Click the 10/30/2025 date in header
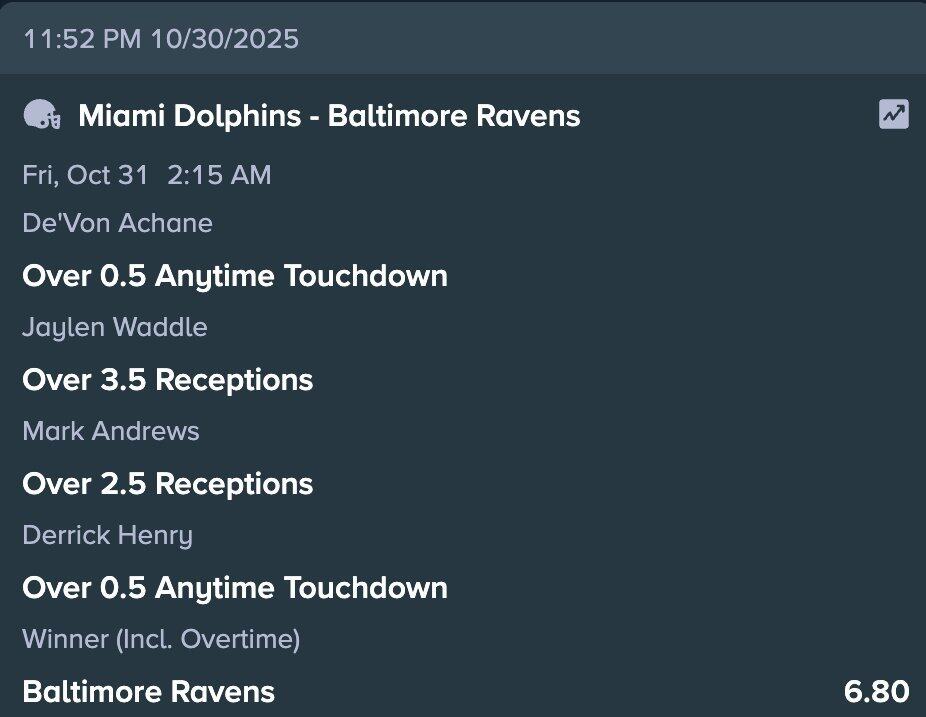Screen dimensions: 926x717 tap(224, 39)
